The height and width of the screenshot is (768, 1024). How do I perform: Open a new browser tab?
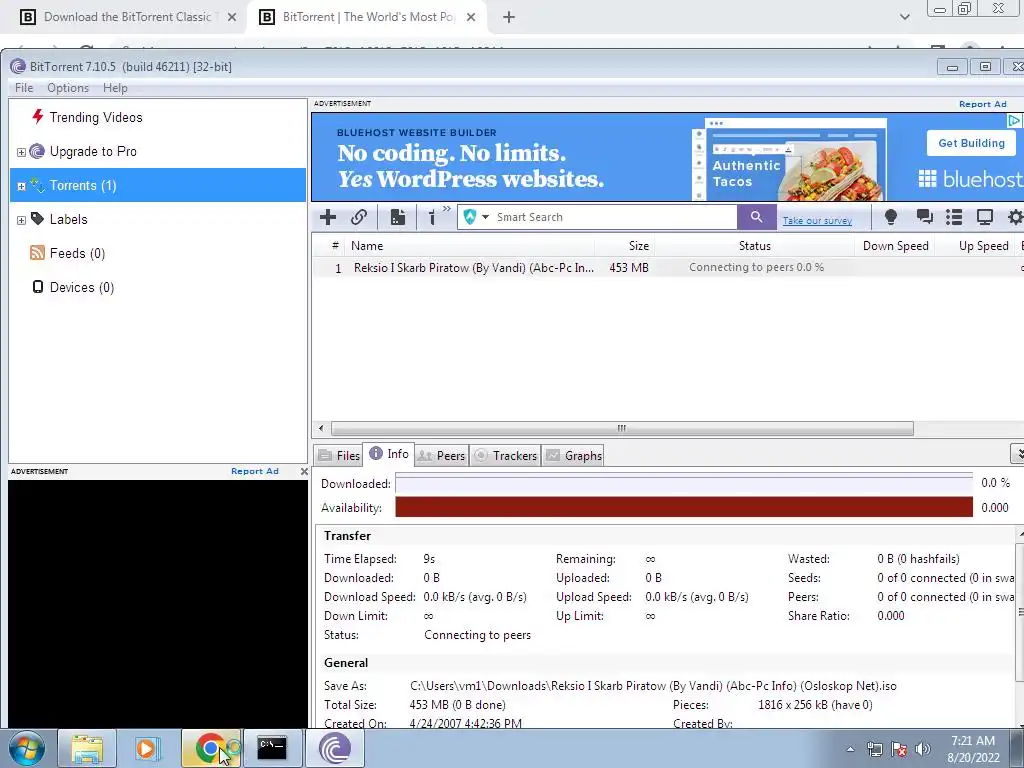tap(509, 18)
